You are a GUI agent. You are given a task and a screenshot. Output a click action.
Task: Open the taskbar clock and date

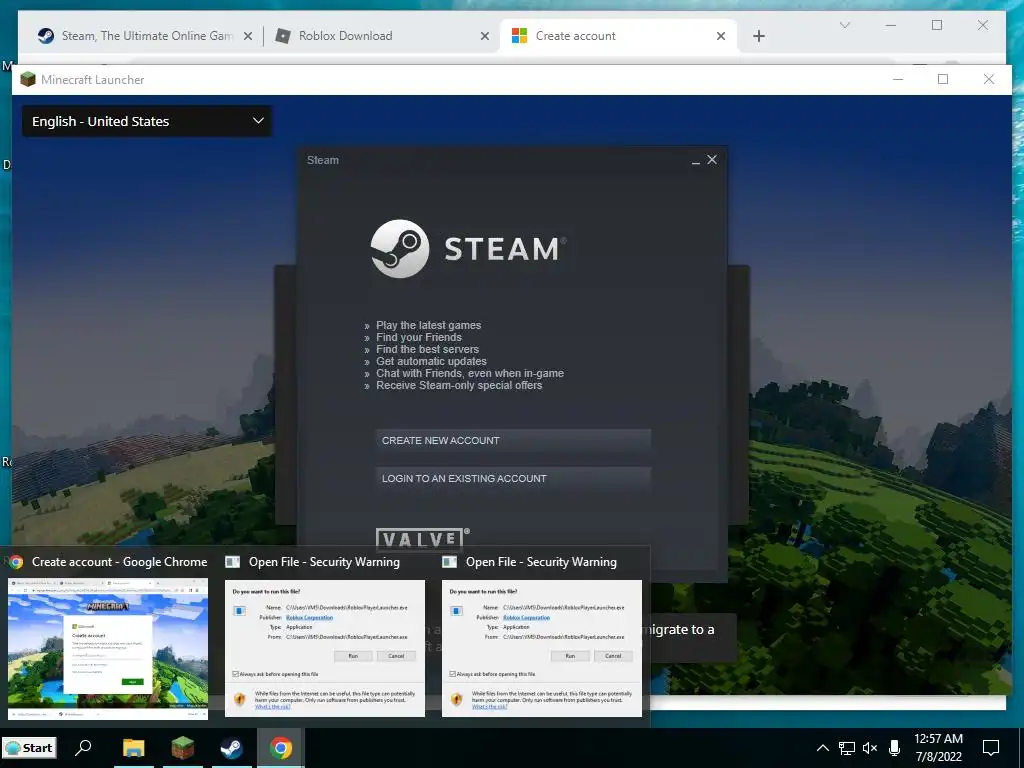(938, 748)
